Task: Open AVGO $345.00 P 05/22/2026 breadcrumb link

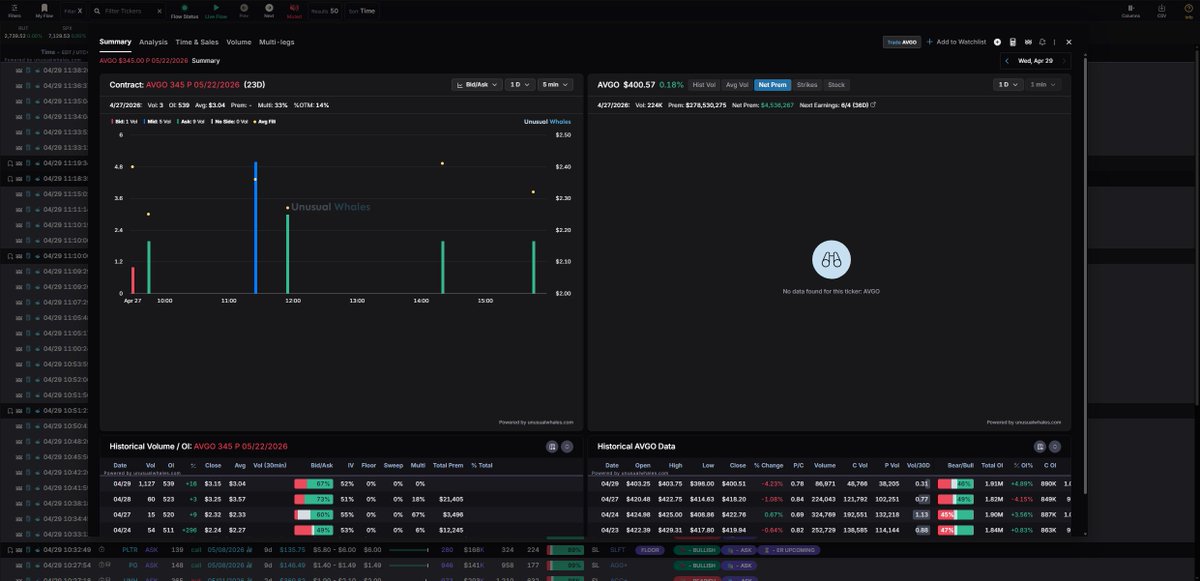Action: click(143, 60)
